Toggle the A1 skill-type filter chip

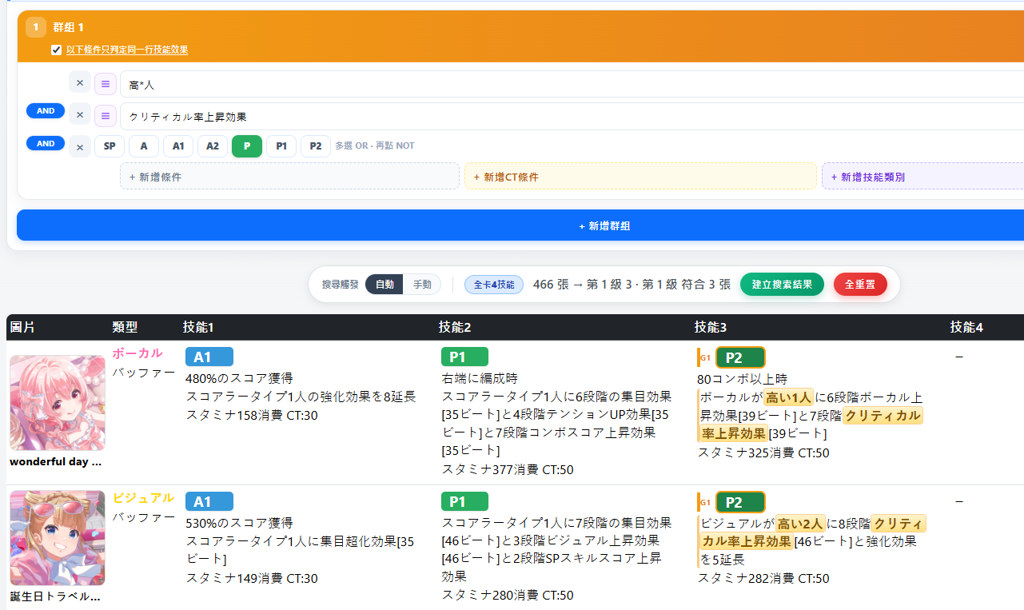click(x=178, y=146)
